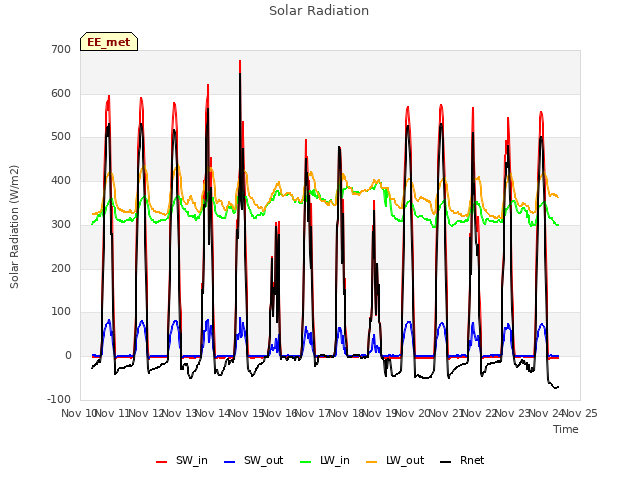
Task: Click the Rnet low point after Nov 24
Action: [556, 388]
